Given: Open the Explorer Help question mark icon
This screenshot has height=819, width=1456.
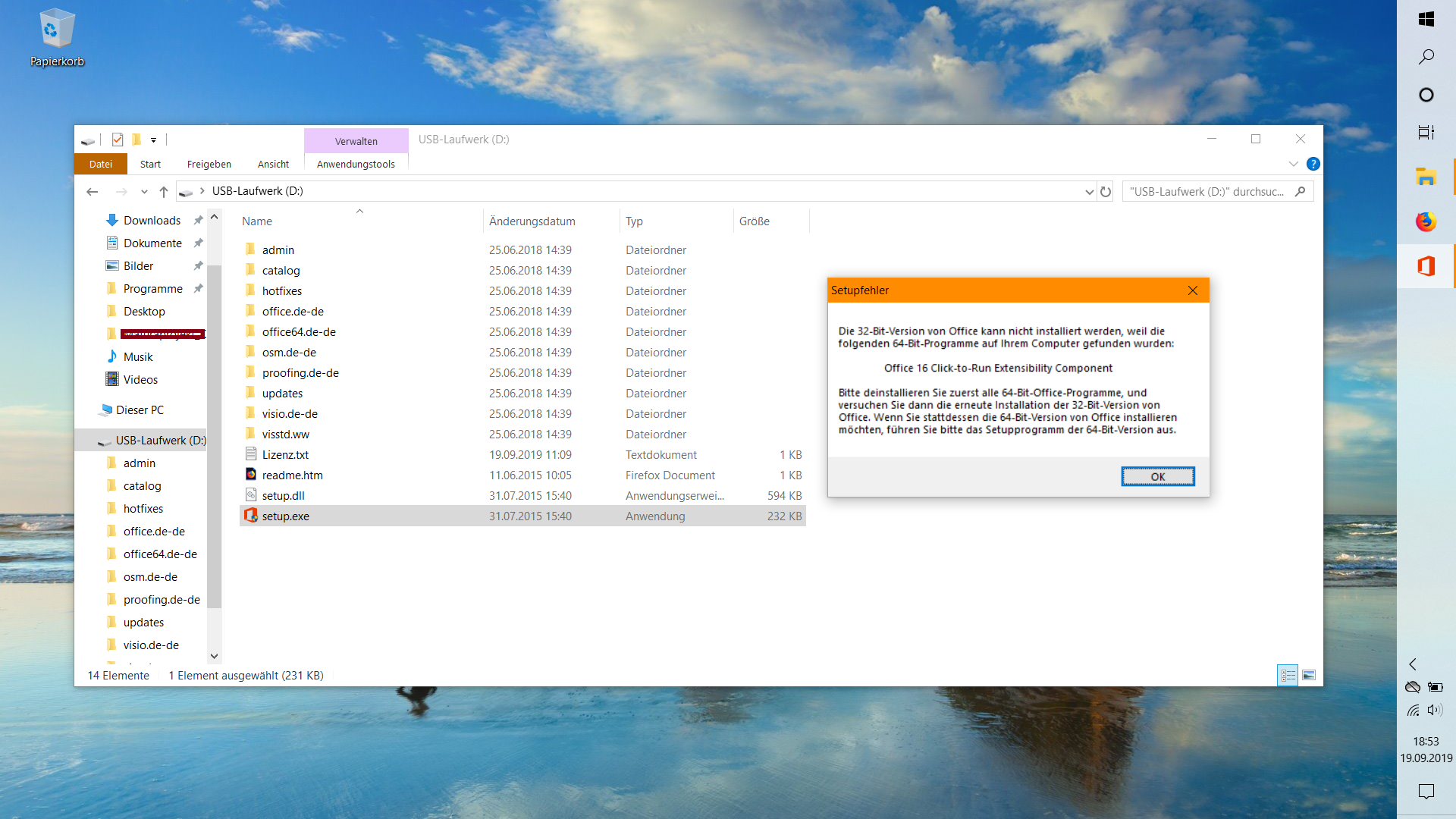Looking at the screenshot, I should pos(1313,164).
